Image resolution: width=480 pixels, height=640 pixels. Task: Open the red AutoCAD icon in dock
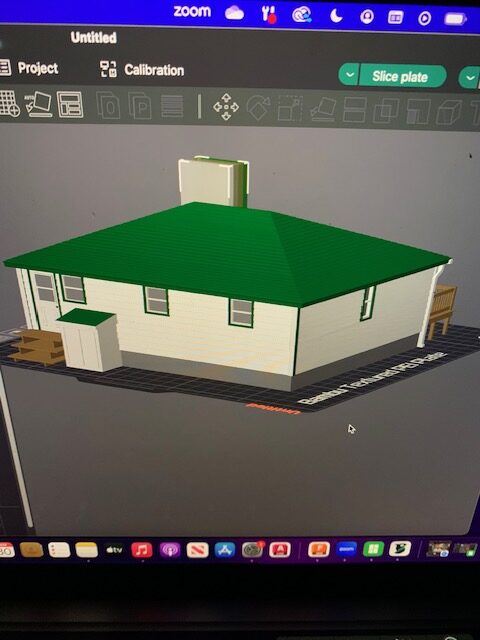point(280,549)
